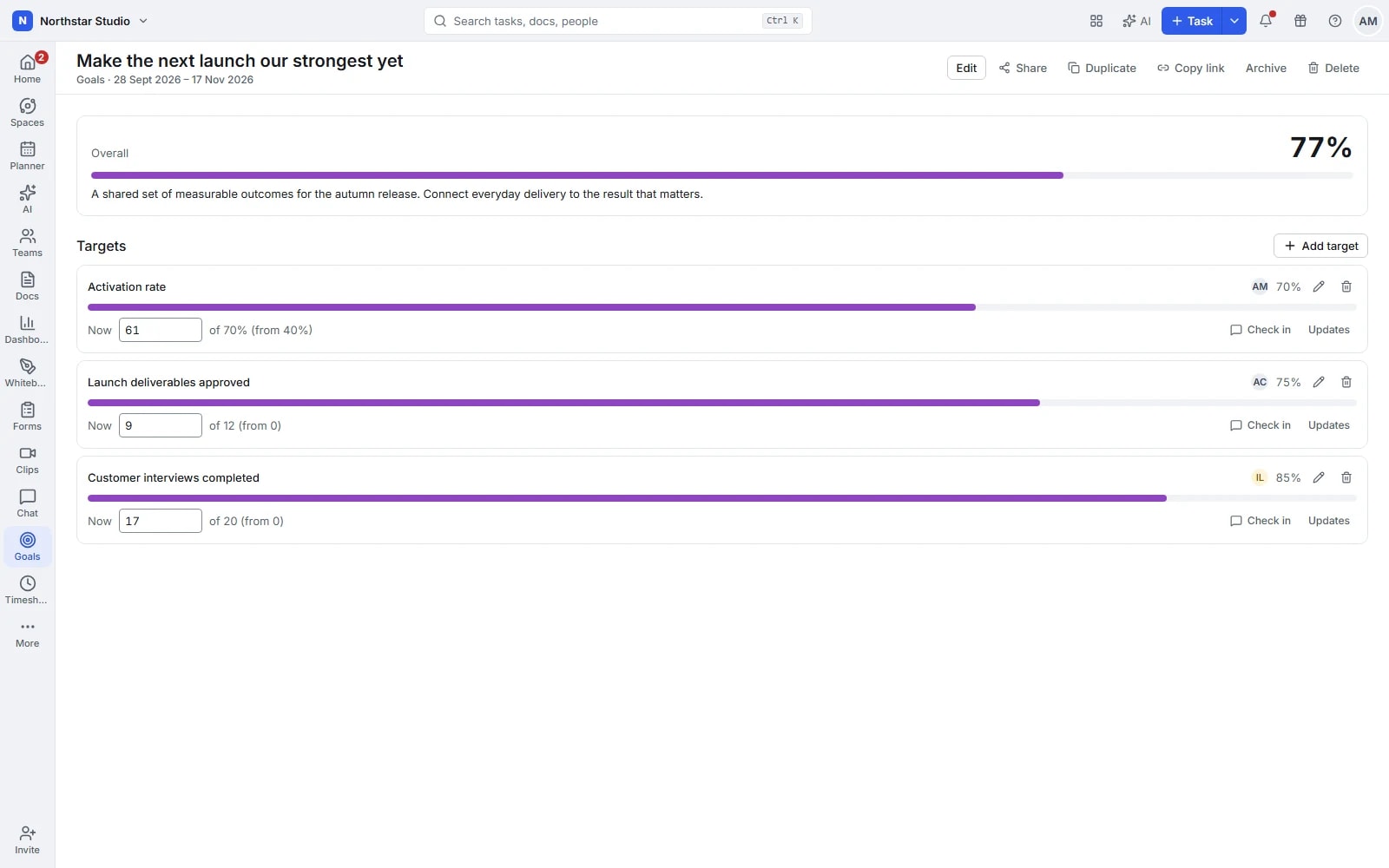Click the Activation rate progress bar
This screenshot has width=1389, height=868.
pos(722,307)
